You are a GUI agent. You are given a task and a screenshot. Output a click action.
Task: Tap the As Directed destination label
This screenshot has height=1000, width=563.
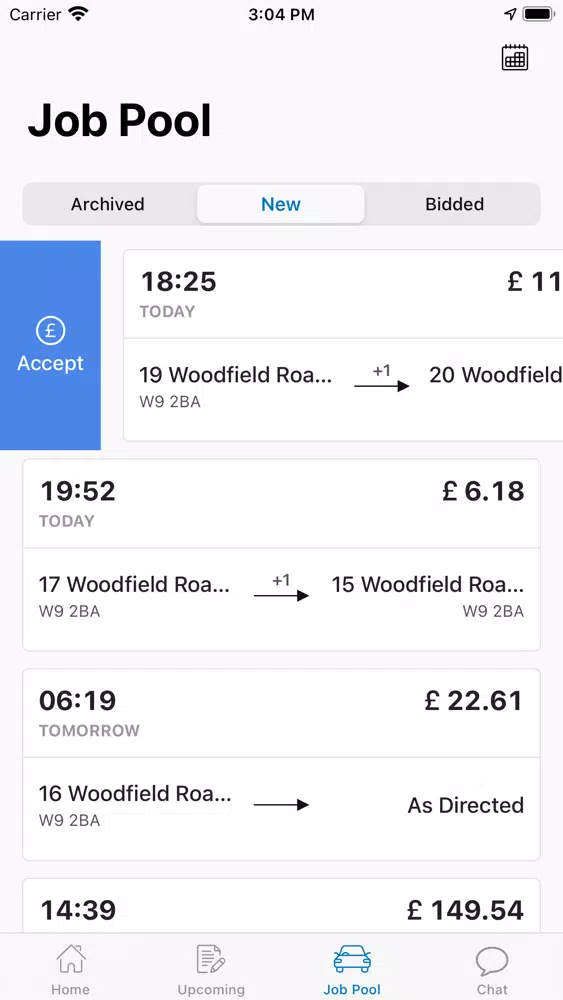coord(465,805)
